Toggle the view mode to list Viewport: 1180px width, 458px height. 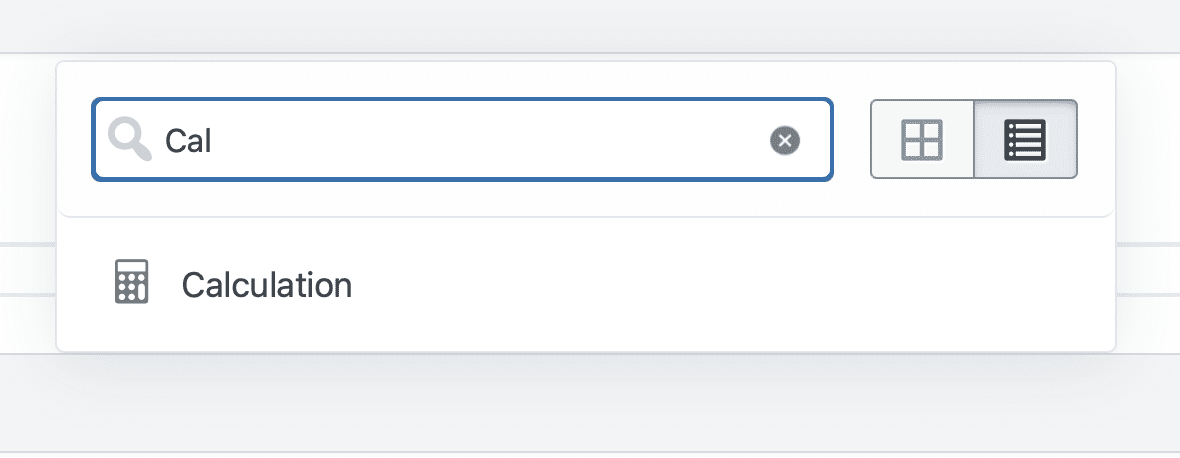[x=1025, y=140]
